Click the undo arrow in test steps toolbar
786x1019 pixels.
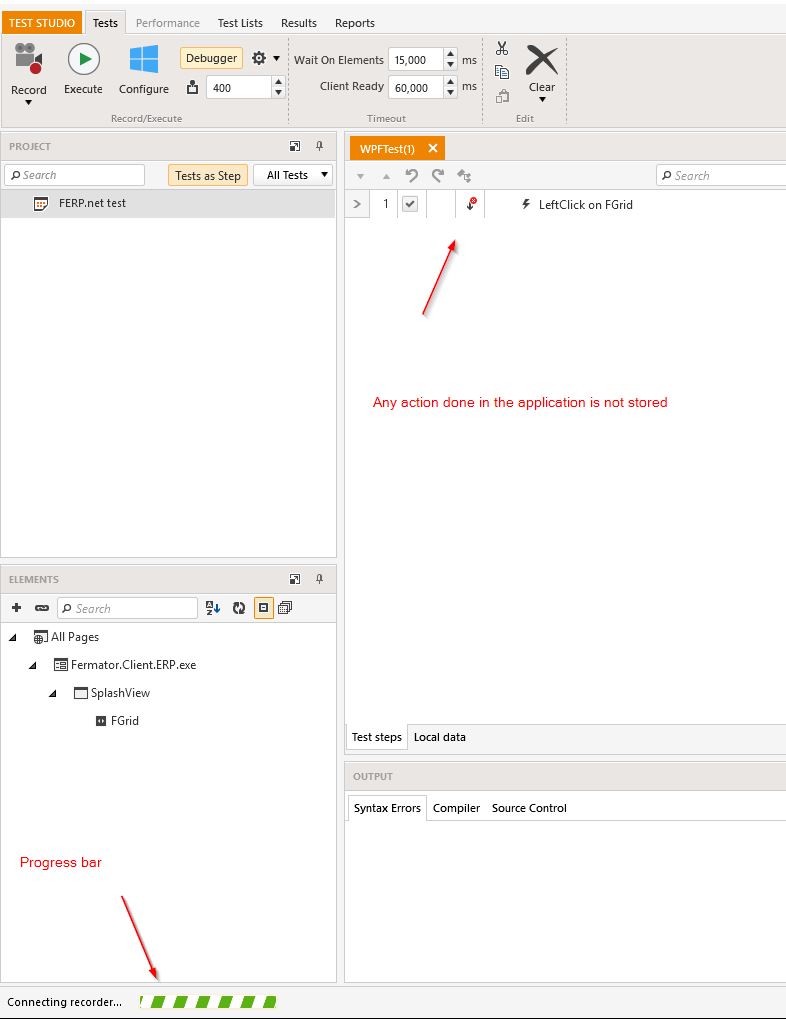[411, 176]
